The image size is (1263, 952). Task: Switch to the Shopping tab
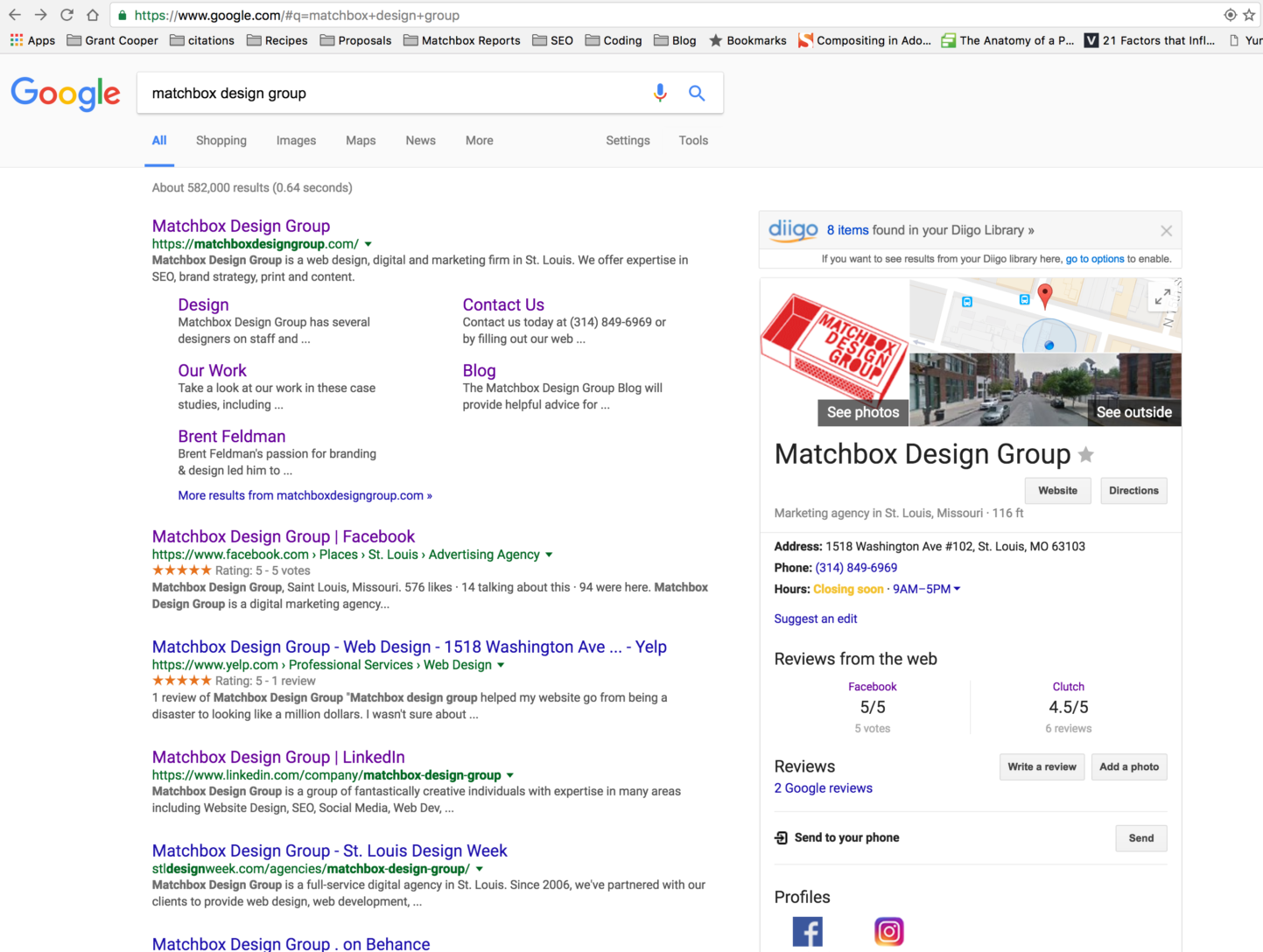click(221, 140)
